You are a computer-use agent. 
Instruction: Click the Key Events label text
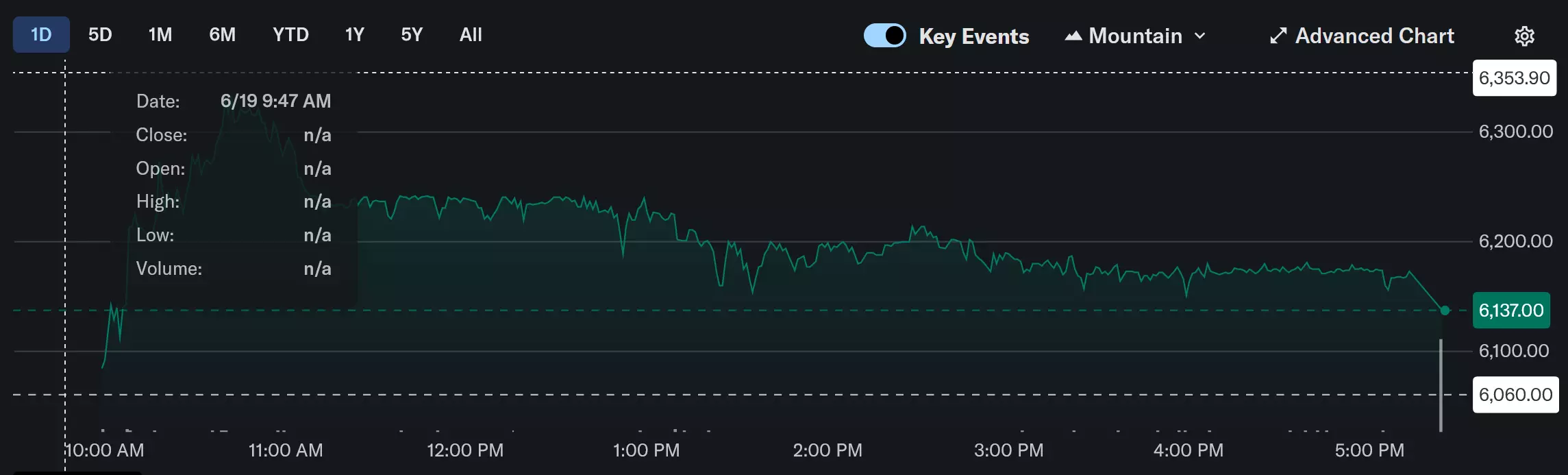974,36
